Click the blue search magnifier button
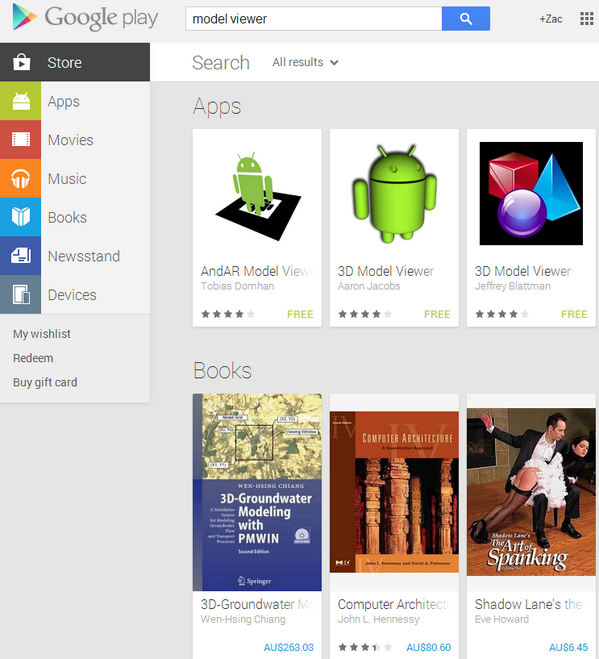The width and height of the screenshot is (599, 659). tap(466, 18)
